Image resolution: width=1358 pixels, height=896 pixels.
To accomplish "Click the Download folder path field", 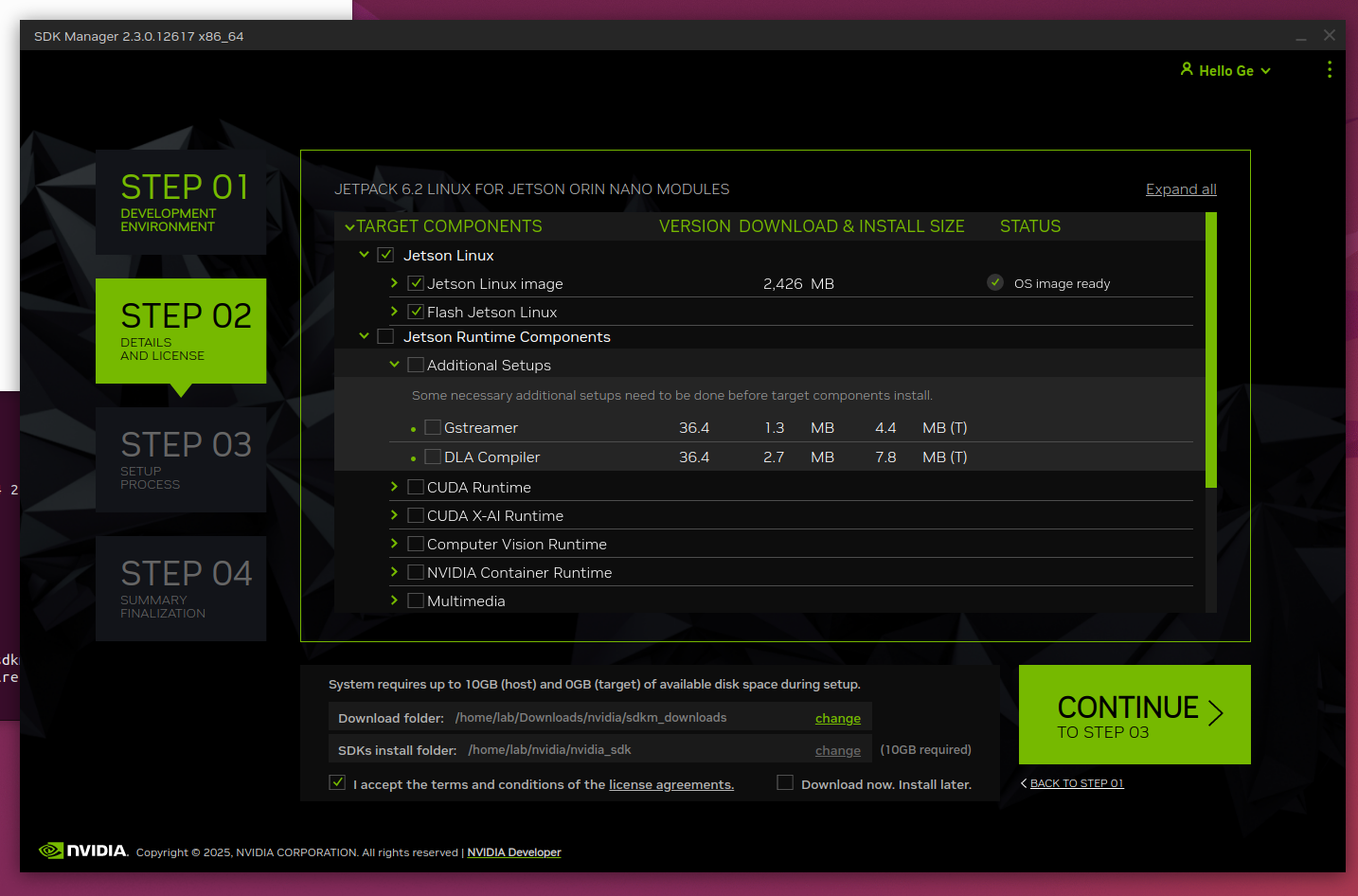I will (x=600, y=717).
